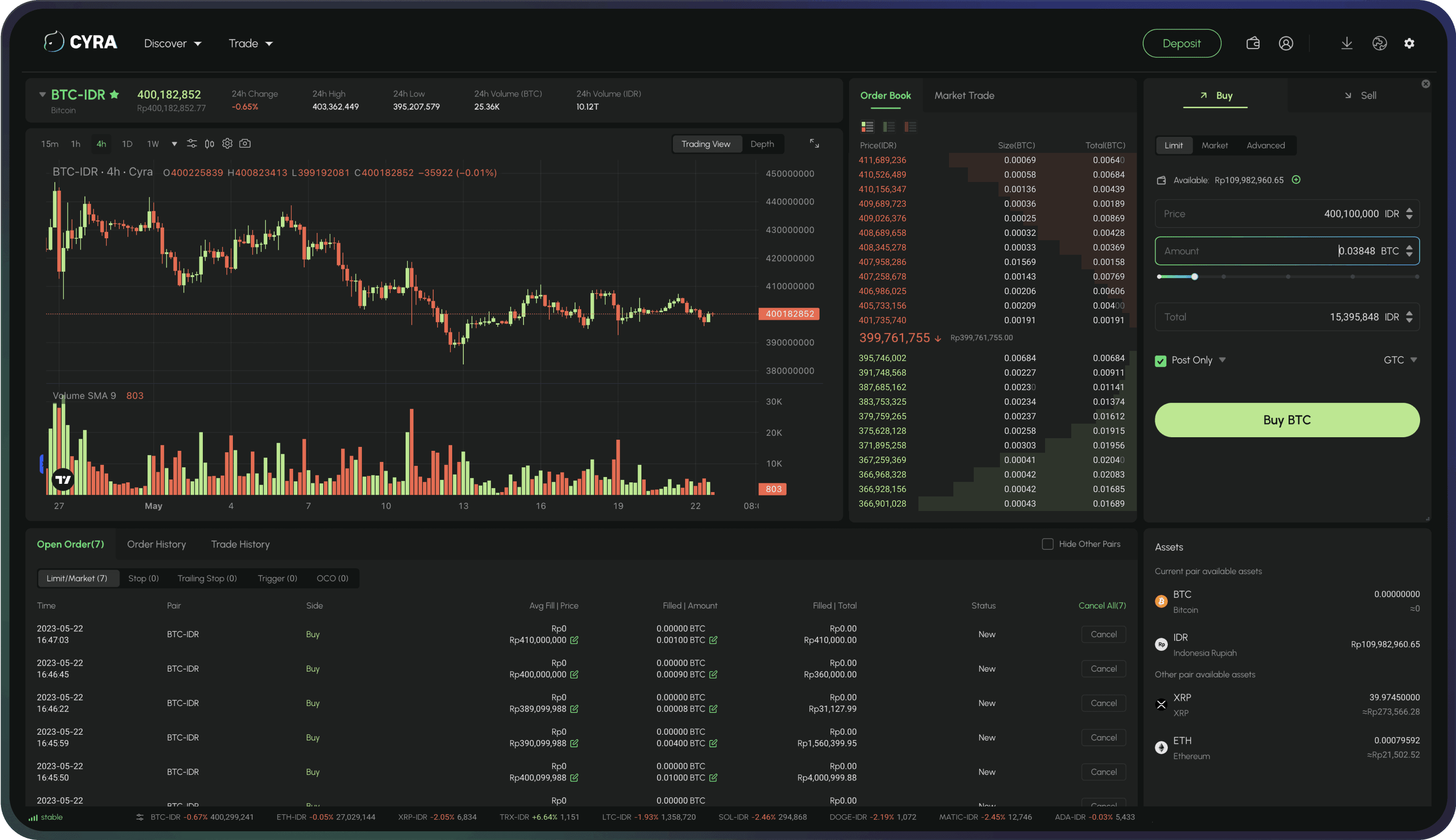Click the CYRA logo

(80, 42)
